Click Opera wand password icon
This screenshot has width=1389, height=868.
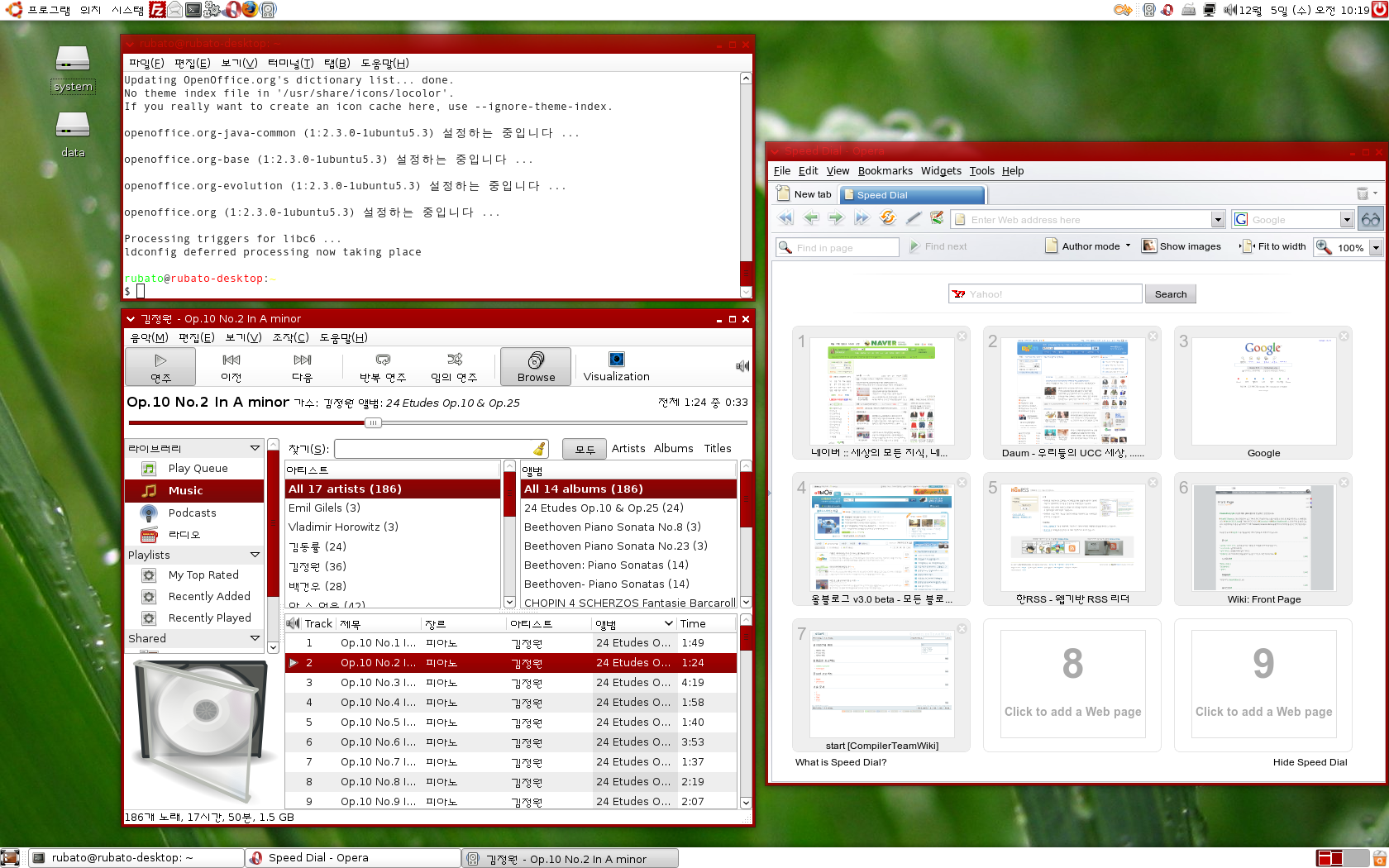pyautogui.click(x=913, y=218)
